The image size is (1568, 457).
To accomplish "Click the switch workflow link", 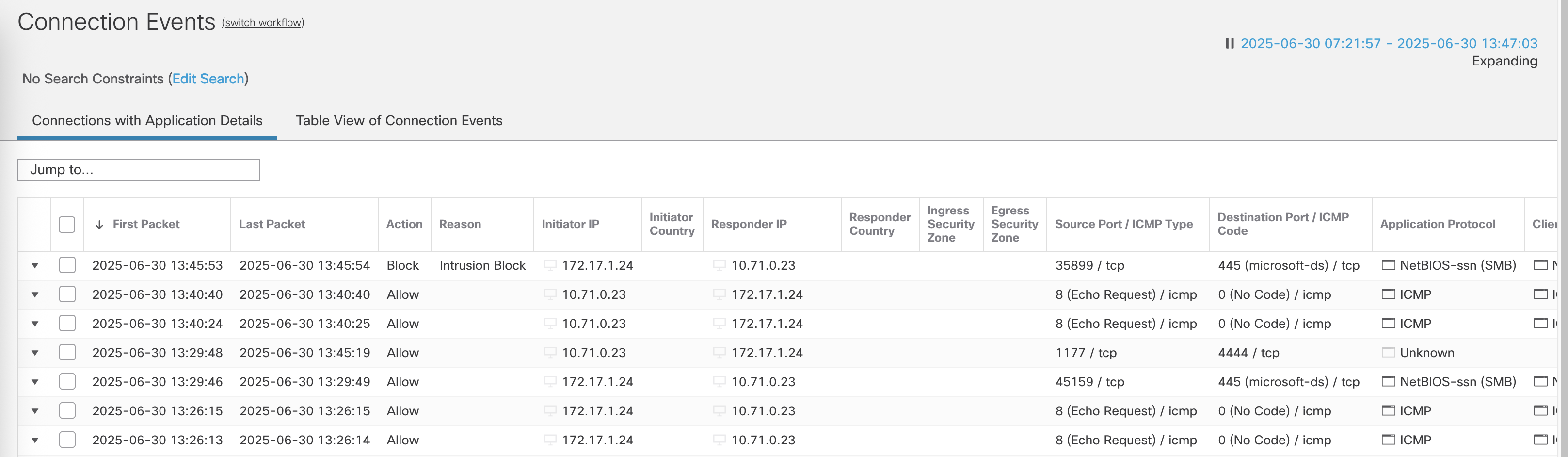I will pos(263,22).
